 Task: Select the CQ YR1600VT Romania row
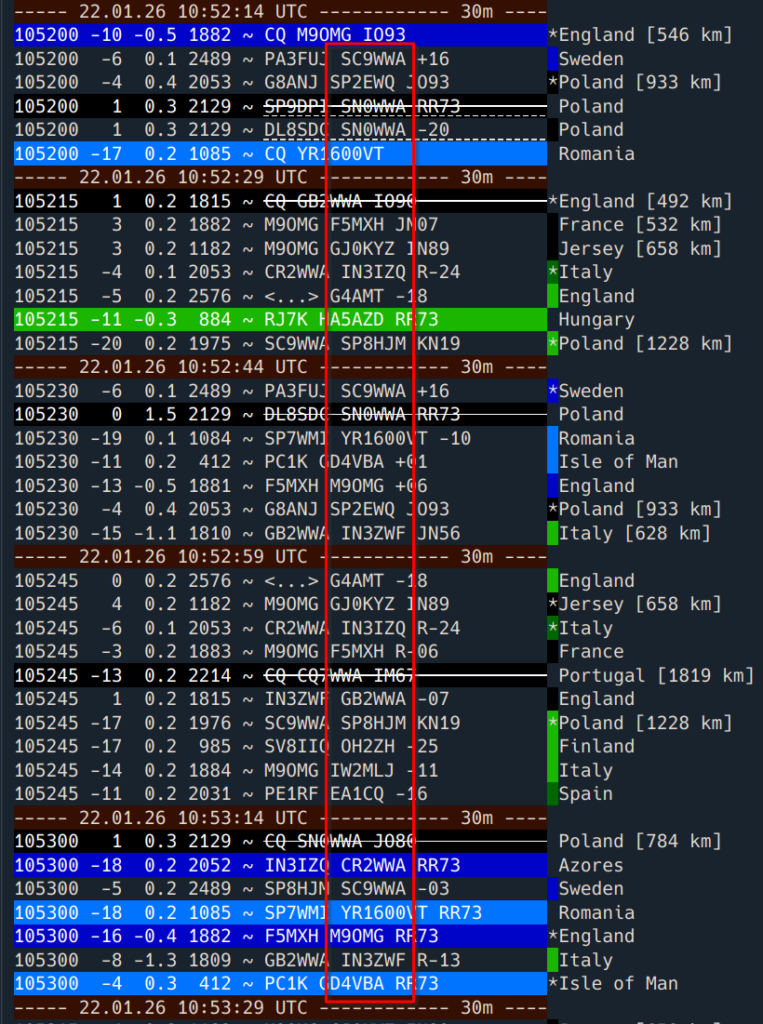pos(280,154)
